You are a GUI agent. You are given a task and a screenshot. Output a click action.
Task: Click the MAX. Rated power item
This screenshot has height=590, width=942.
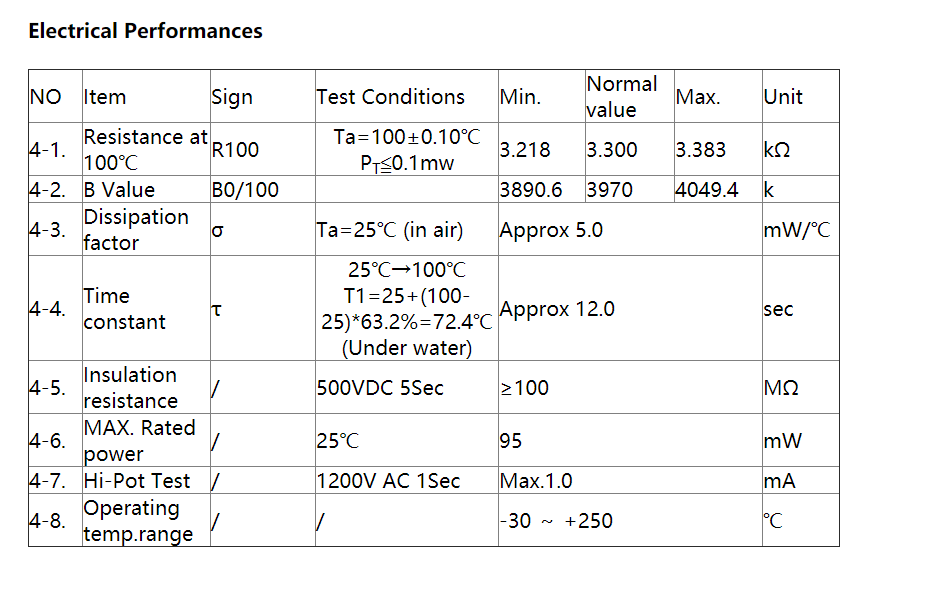(x=140, y=441)
